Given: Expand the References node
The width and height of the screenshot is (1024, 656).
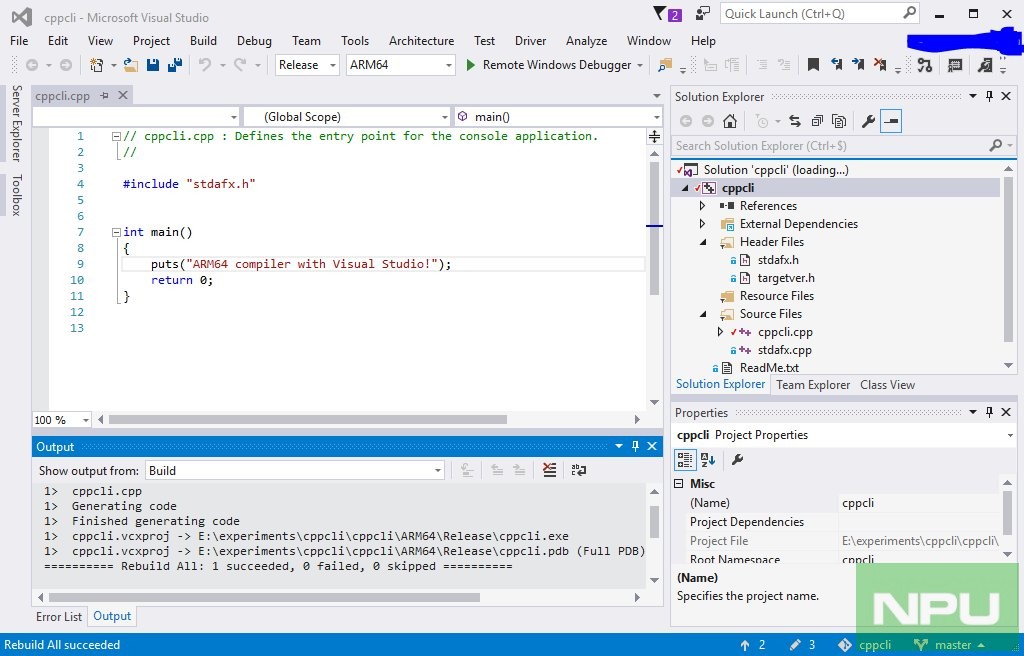Looking at the screenshot, I should point(703,206).
